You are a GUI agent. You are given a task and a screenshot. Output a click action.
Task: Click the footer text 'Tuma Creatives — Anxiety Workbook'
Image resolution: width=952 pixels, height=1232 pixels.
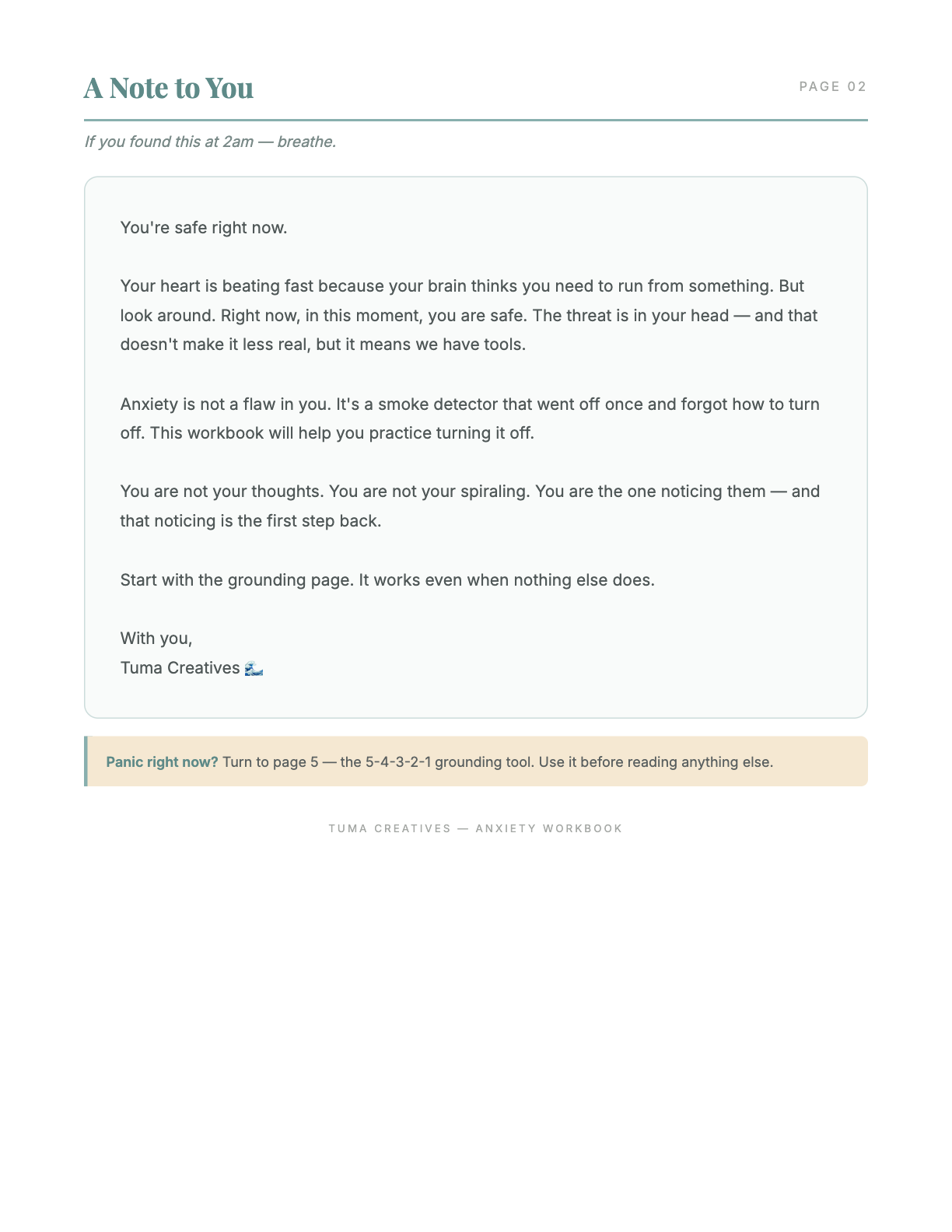pos(476,828)
